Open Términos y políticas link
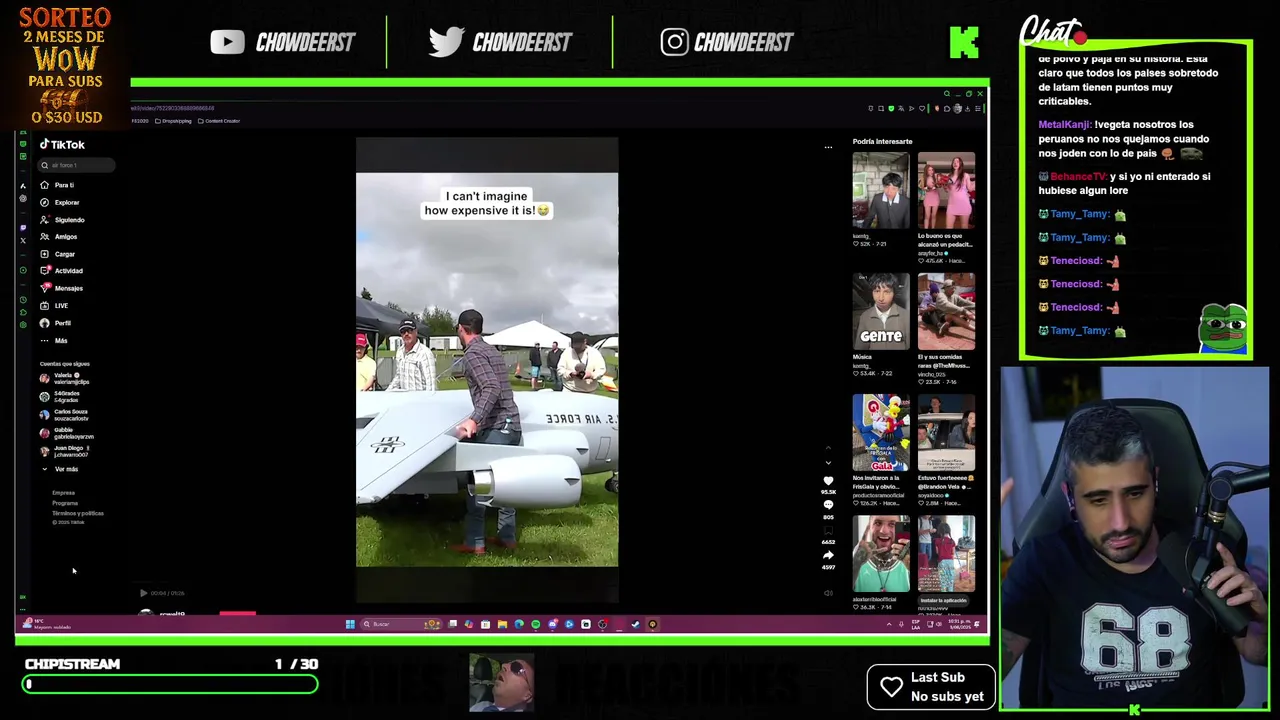Image resolution: width=1280 pixels, height=720 pixels. pyautogui.click(x=78, y=513)
